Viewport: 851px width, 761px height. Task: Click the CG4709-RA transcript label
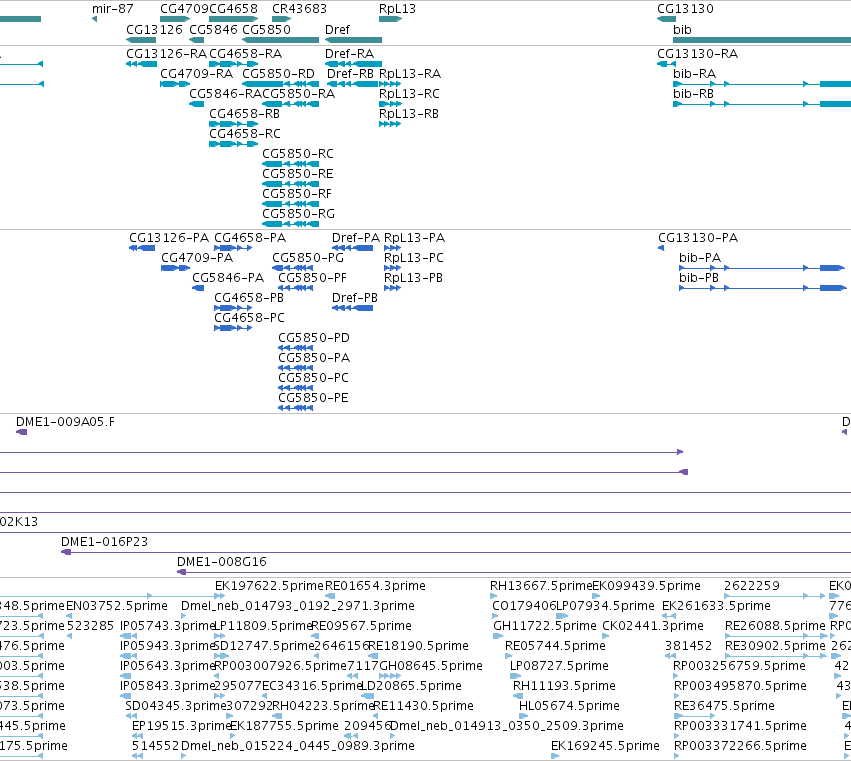(196, 74)
